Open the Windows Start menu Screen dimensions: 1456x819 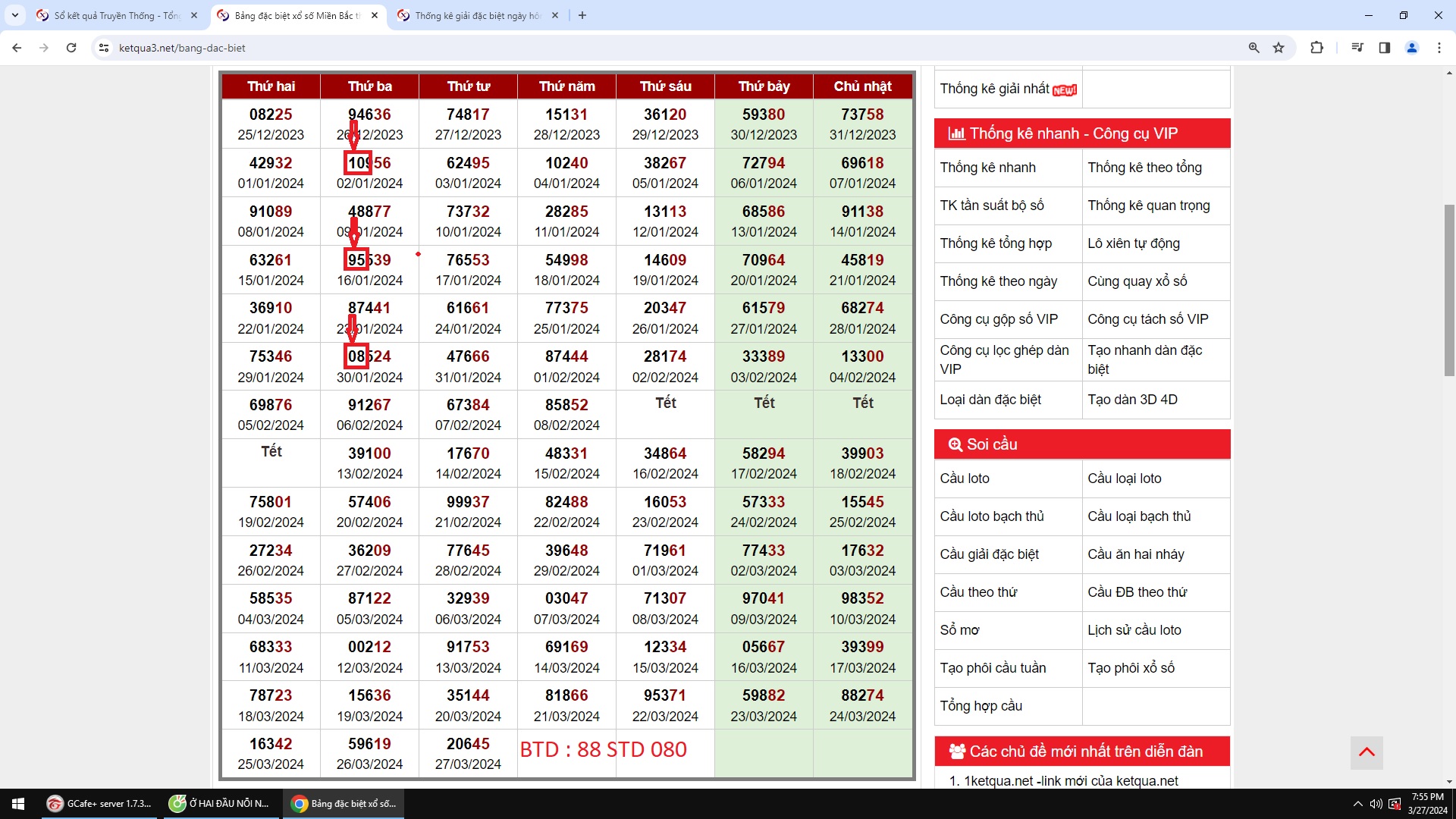(x=18, y=804)
